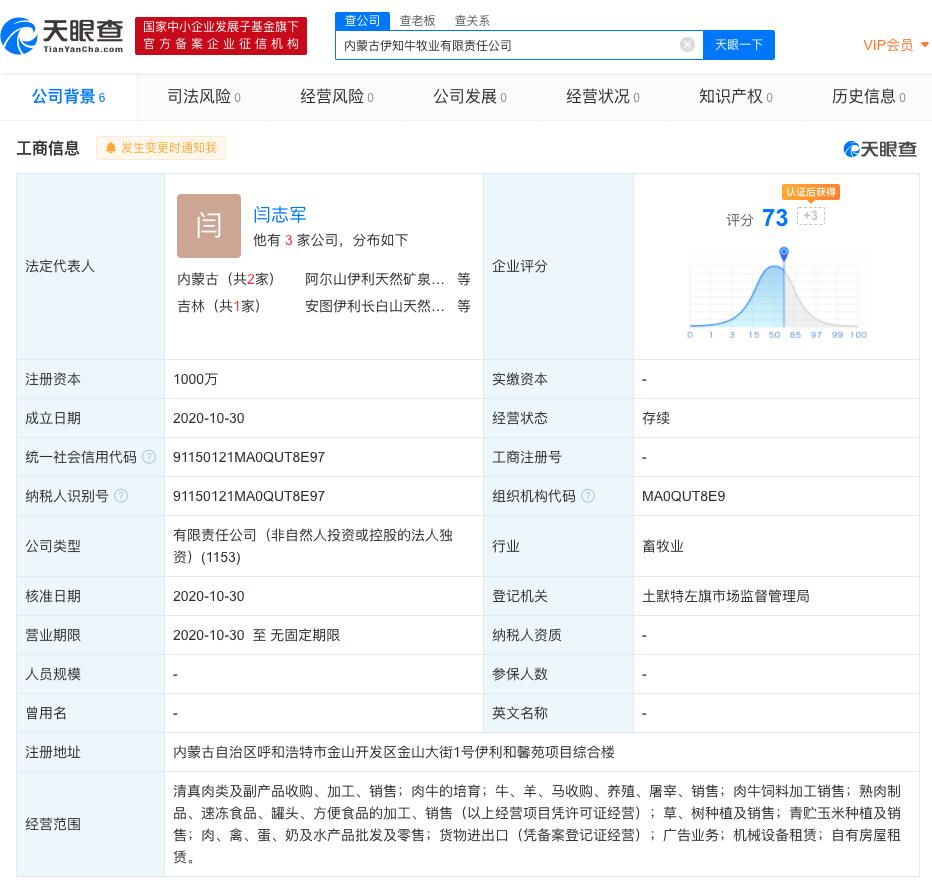Clear the search box with the X icon

point(687,45)
